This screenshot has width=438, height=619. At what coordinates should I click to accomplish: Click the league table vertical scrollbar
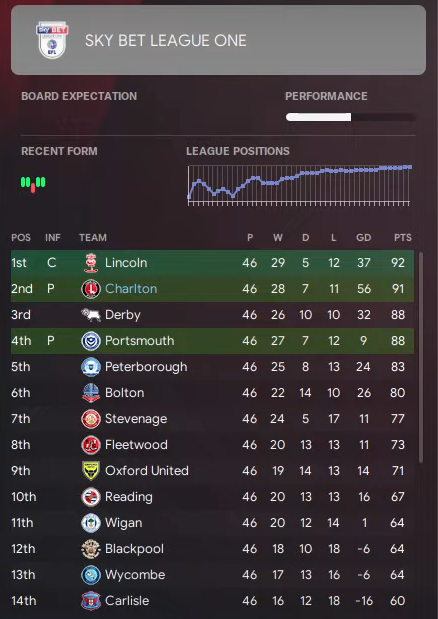pyautogui.click(x=421, y=357)
